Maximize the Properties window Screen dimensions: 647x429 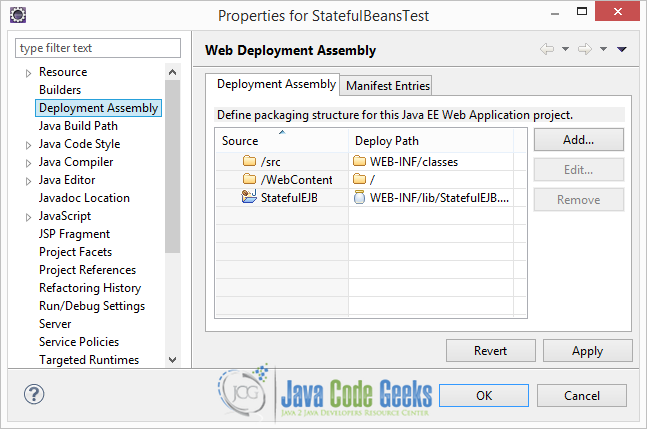582,11
